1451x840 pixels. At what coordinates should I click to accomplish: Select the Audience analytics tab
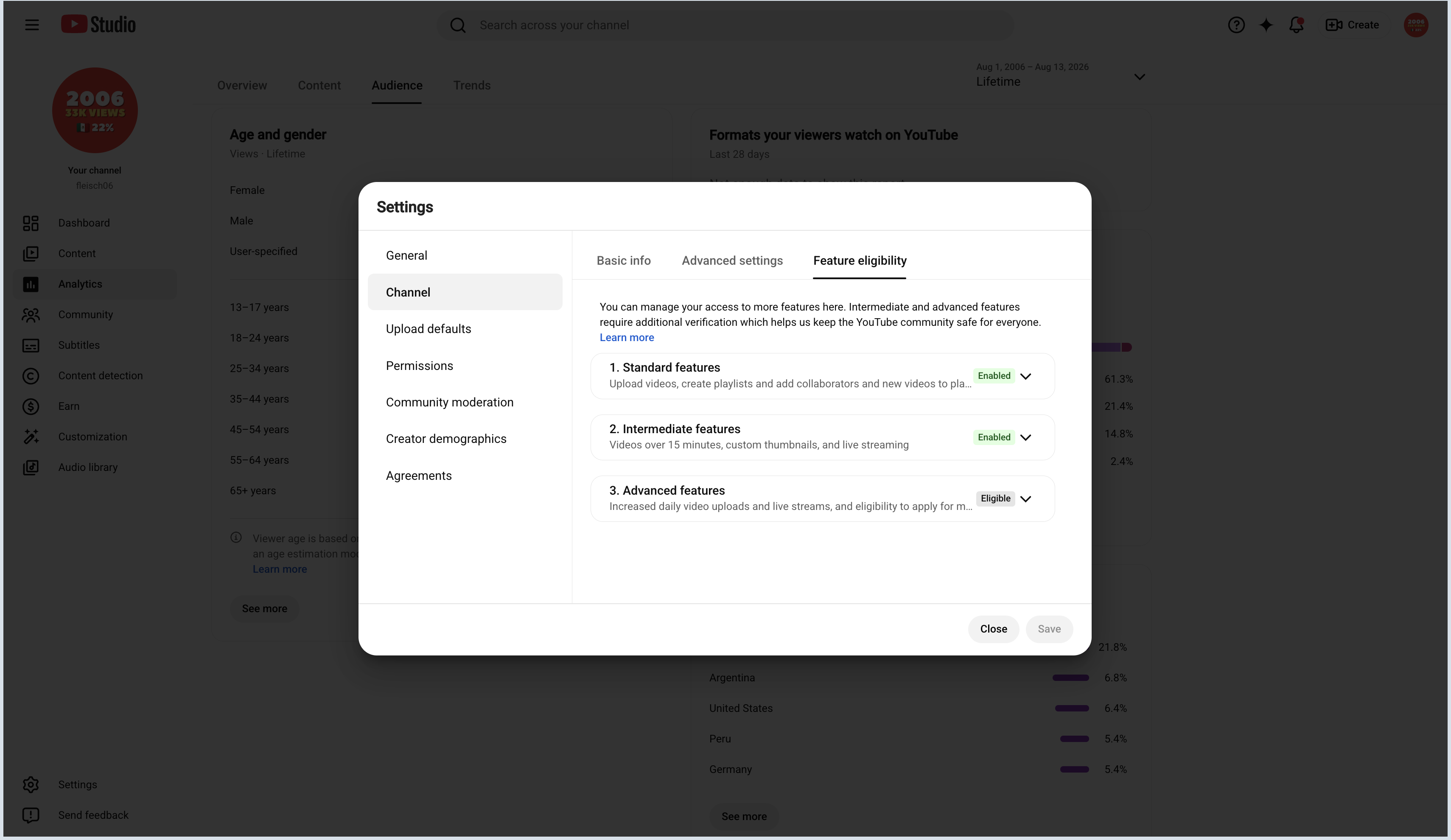tap(397, 85)
